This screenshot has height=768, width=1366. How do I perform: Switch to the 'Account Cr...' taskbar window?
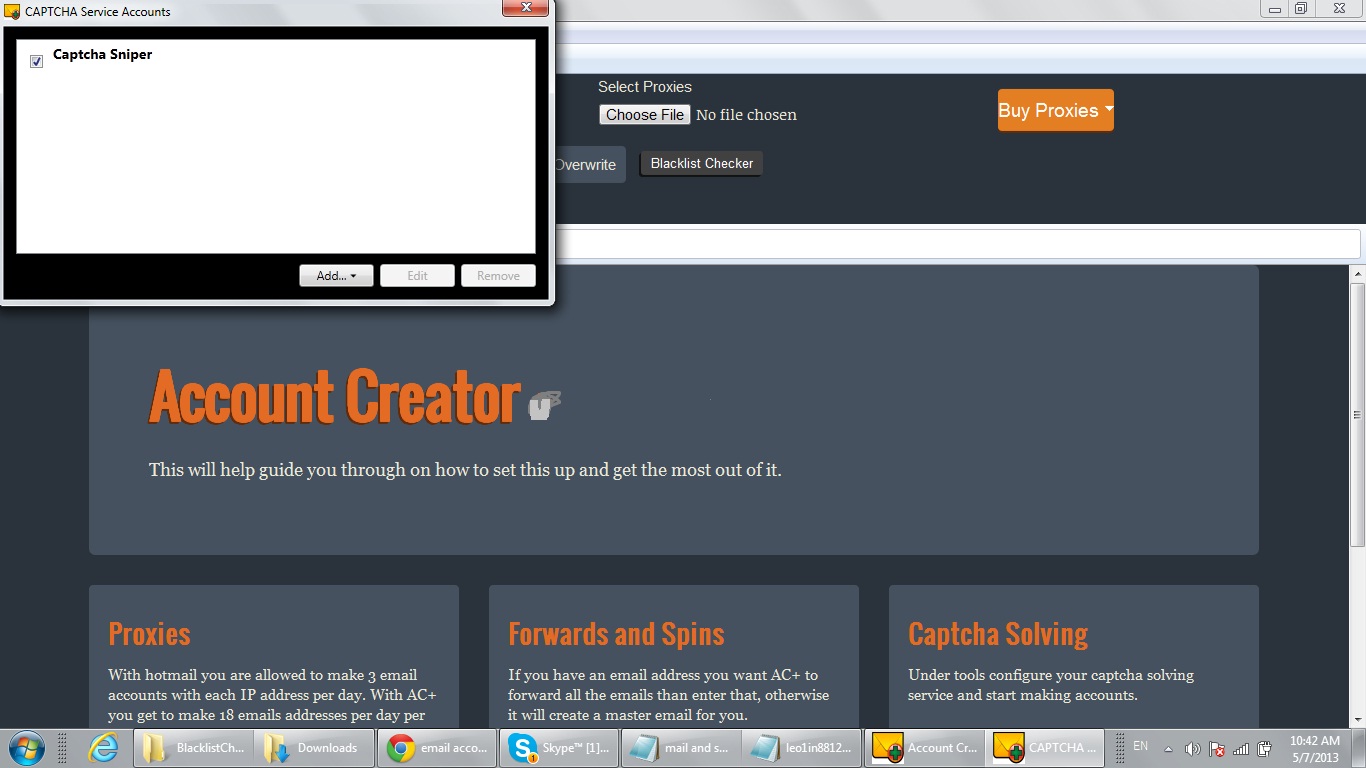click(924, 748)
